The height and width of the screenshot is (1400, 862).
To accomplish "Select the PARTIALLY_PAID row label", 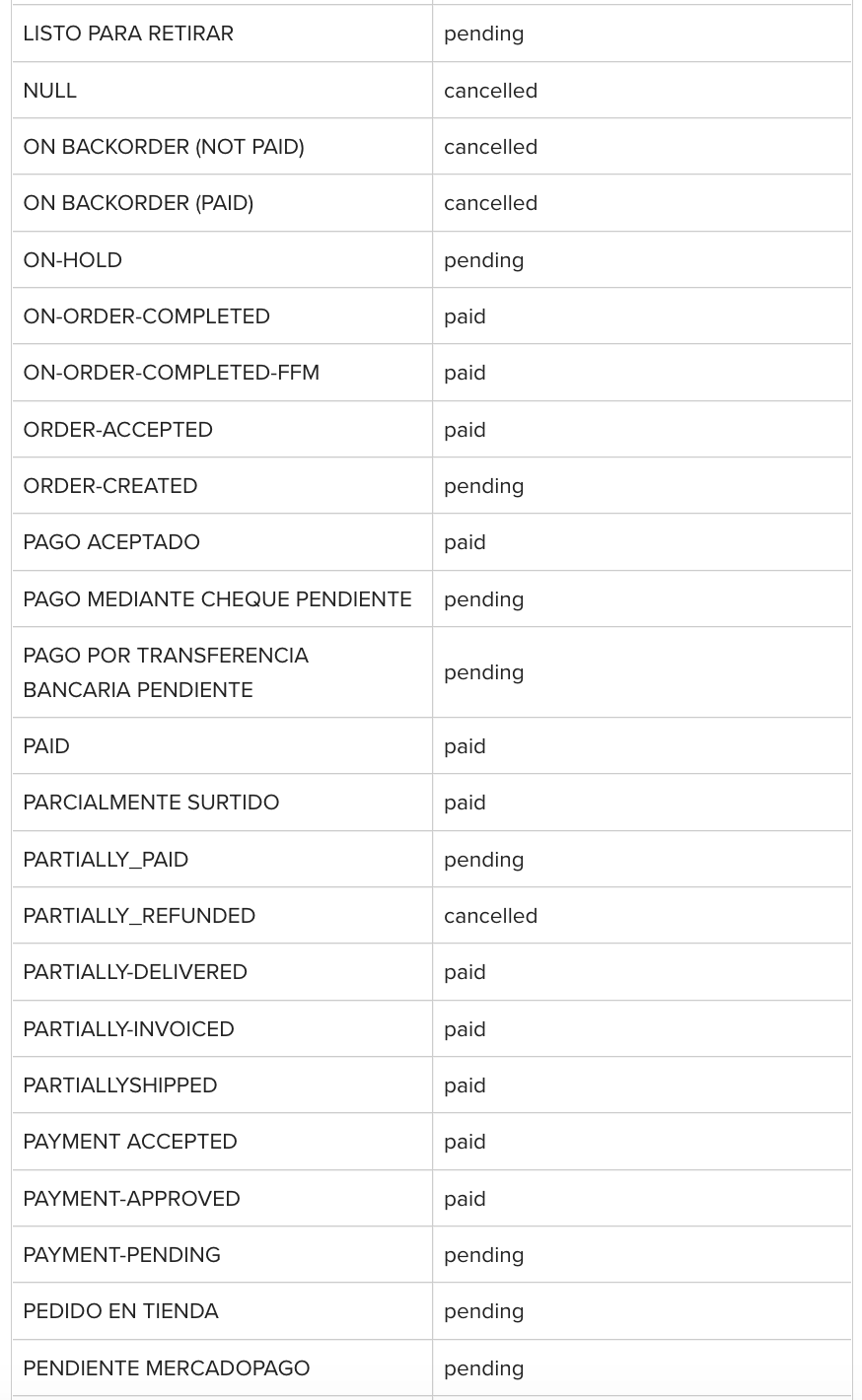I will point(106,860).
